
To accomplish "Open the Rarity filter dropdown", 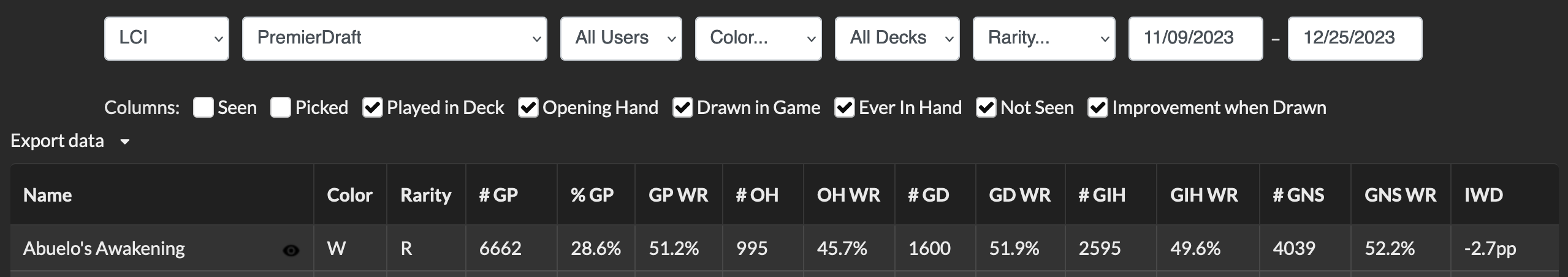I will coord(1043,38).
